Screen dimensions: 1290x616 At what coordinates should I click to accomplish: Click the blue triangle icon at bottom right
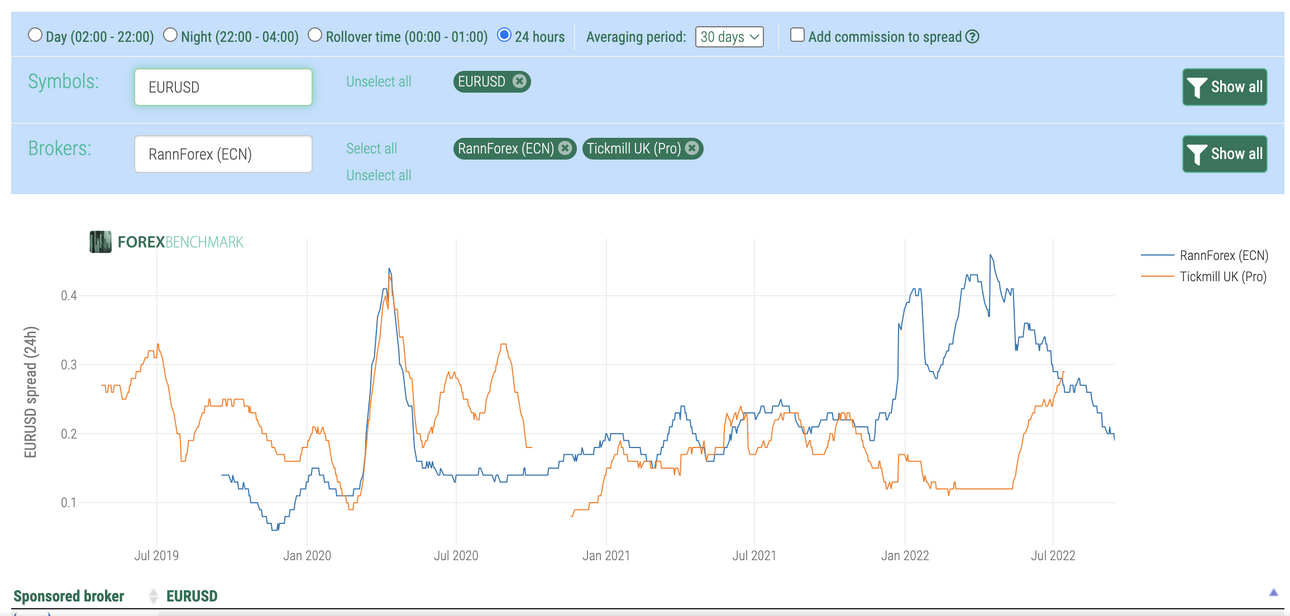[1273, 592]
